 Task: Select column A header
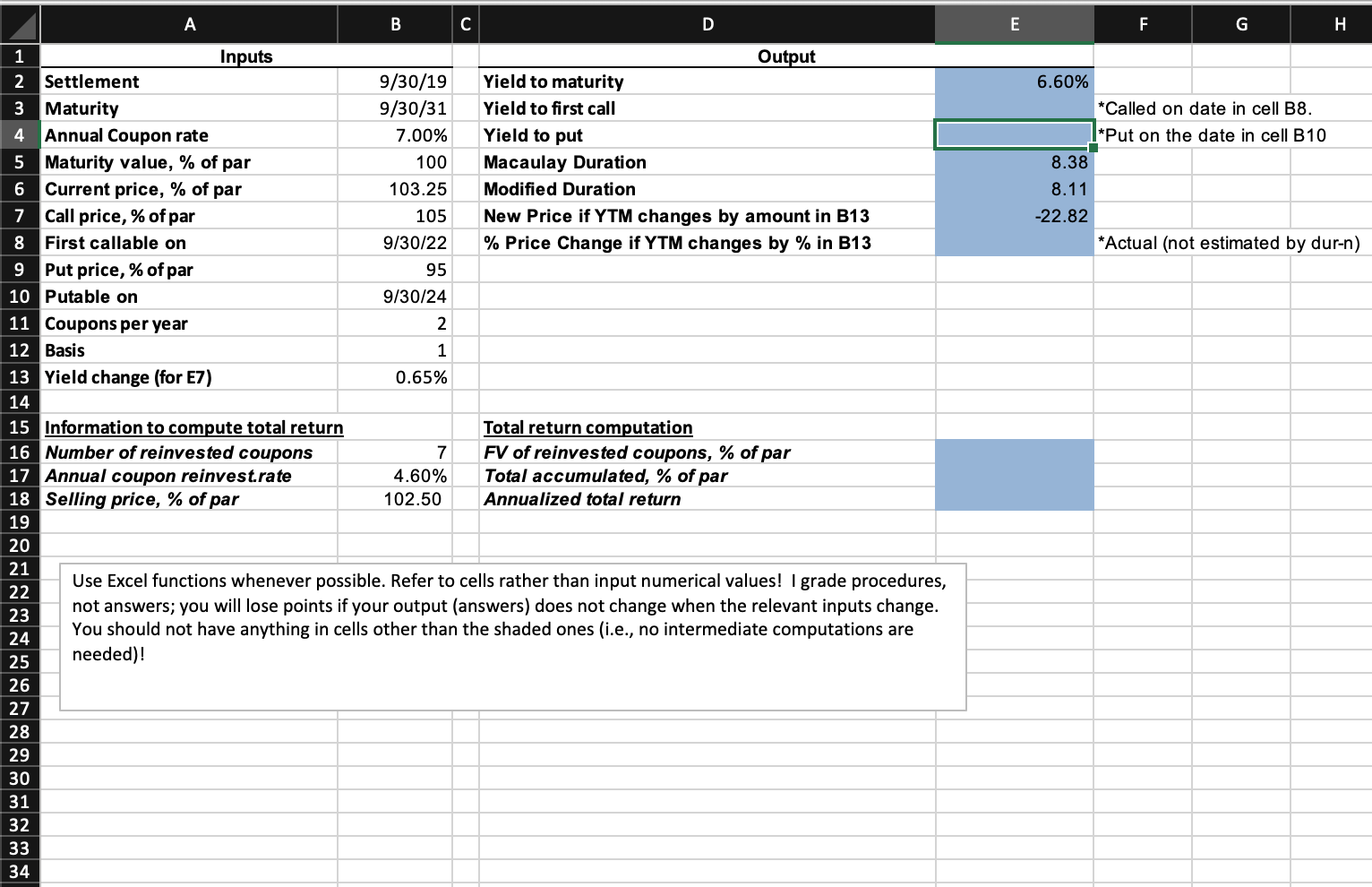pyautogui.click(x=189, y=24)
